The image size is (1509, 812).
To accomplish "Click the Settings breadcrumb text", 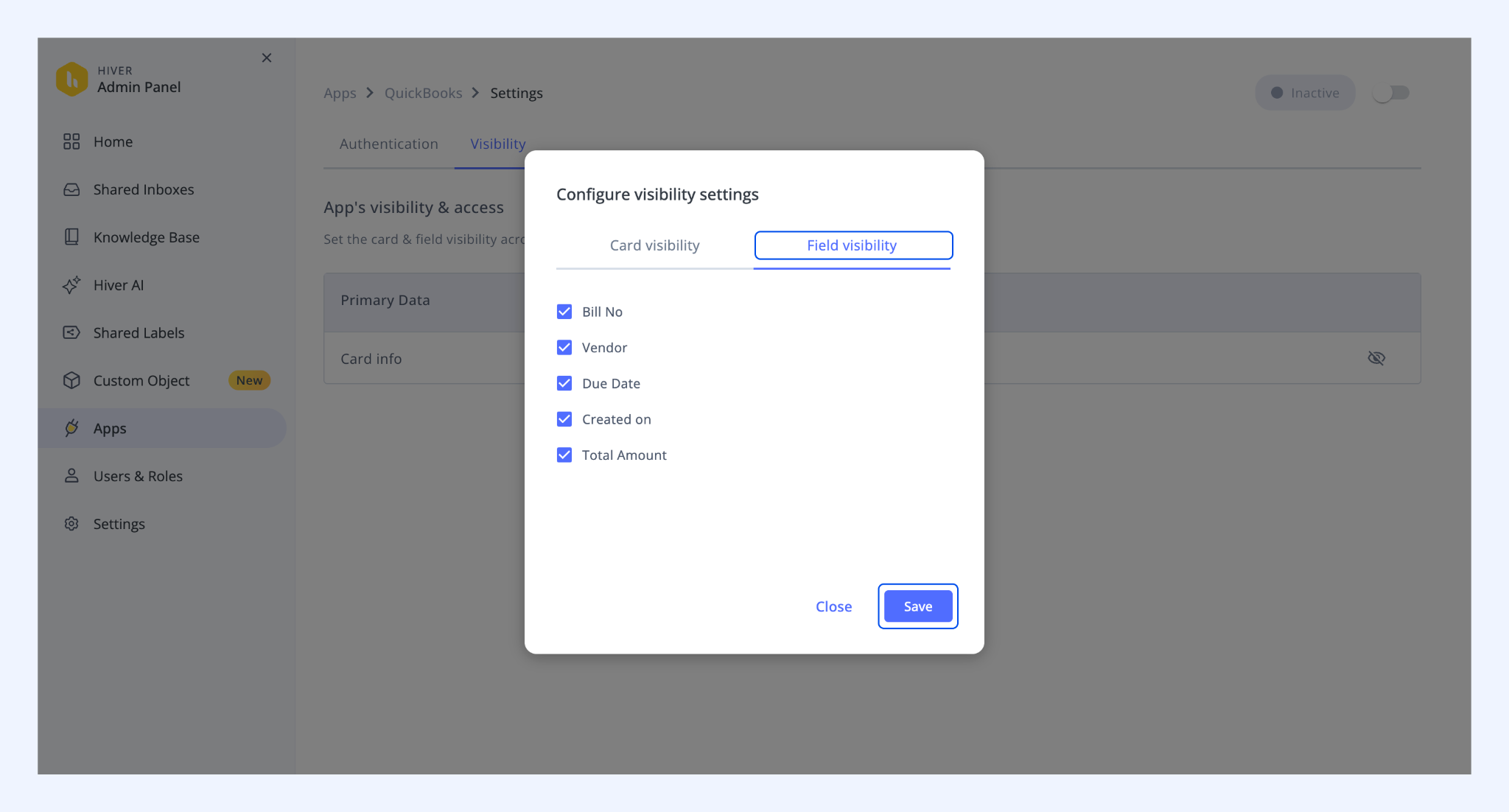I will click(x=517, y=94).
